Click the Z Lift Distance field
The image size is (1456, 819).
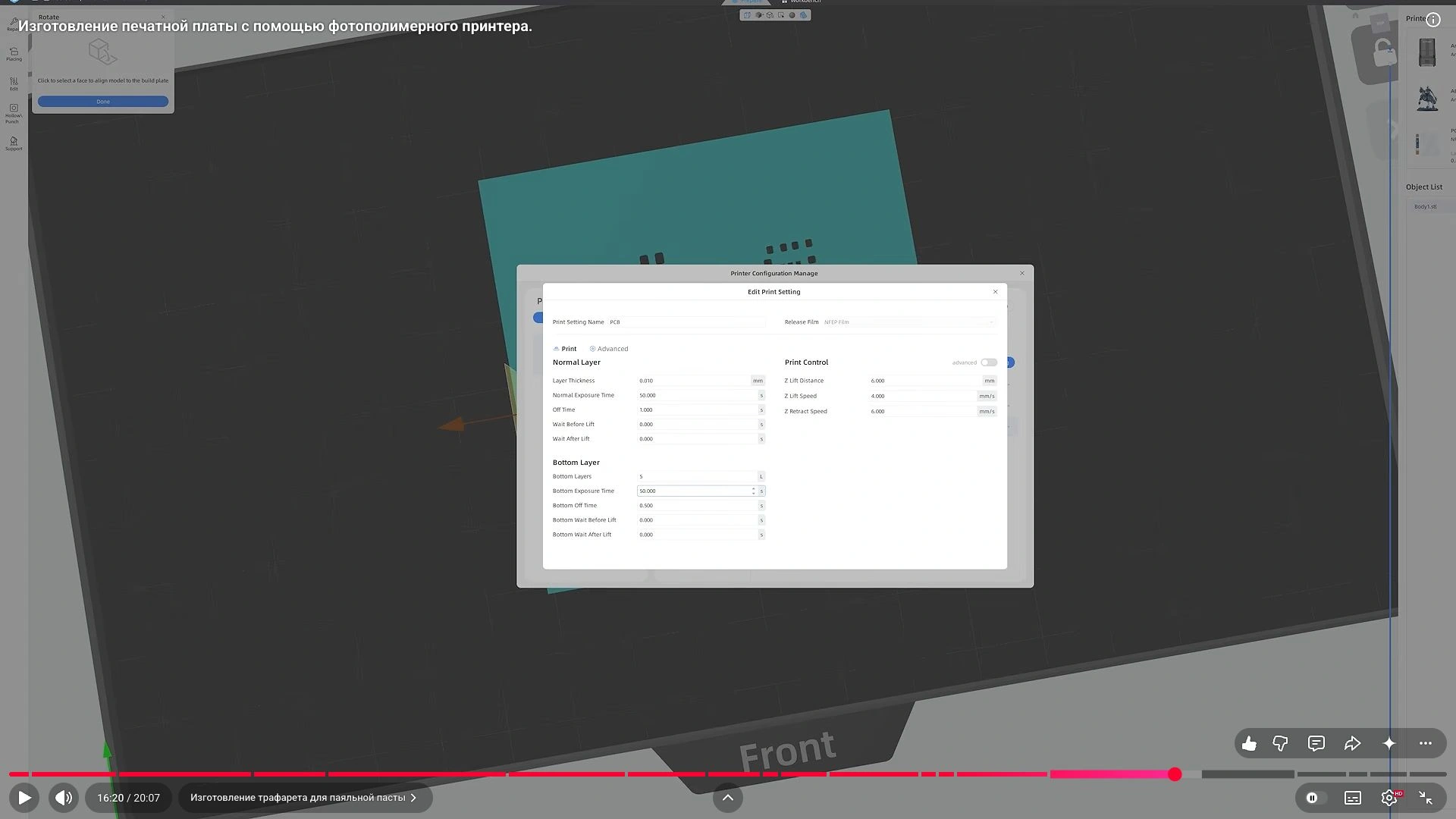tap(925, 381)
